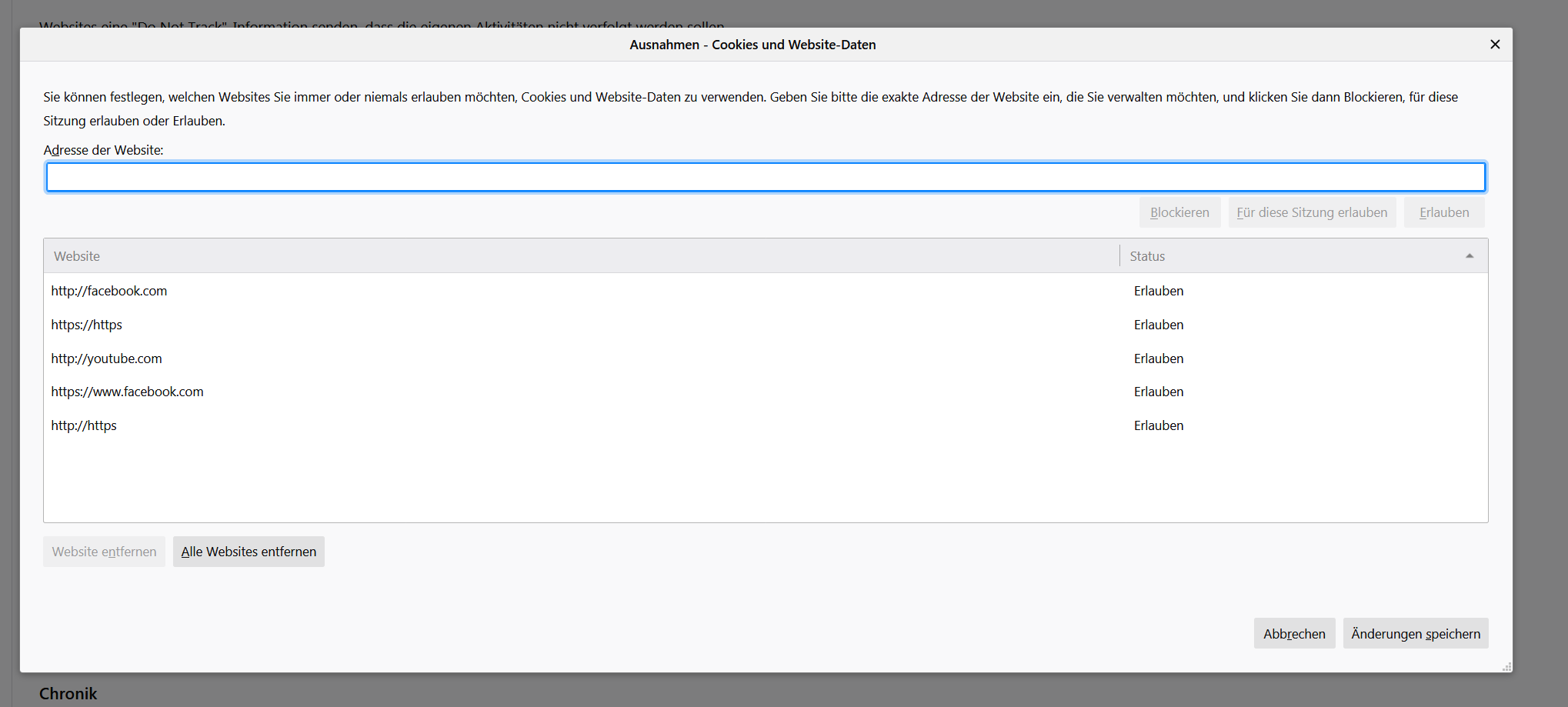Select the http://youtube.com entry
The width and height of the screenshot is (1568, 707).
point(107,359)
